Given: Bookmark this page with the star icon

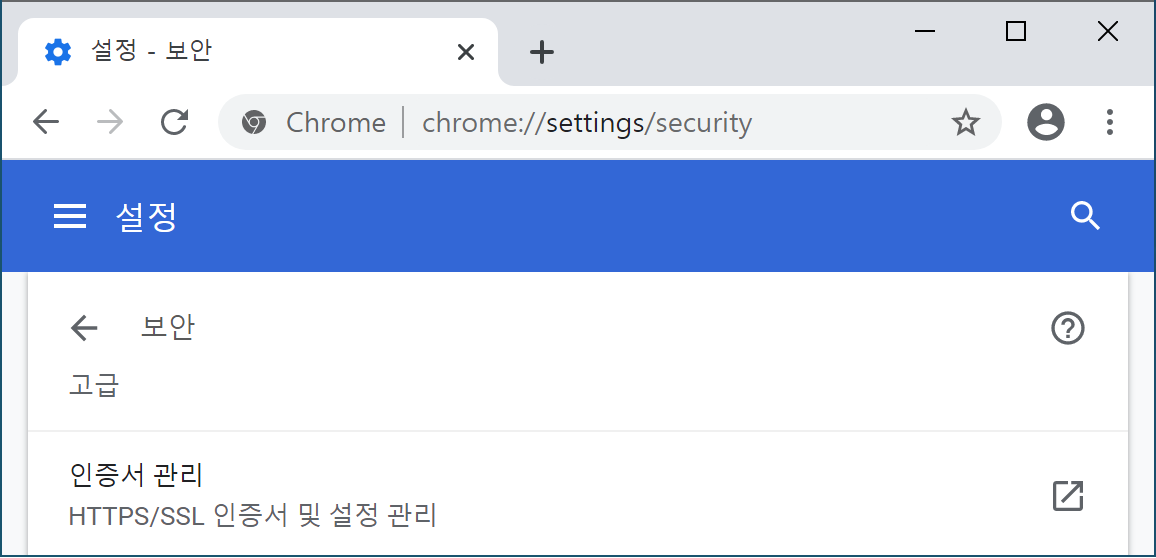Looking at the screenshot, I should pos(965,123).
